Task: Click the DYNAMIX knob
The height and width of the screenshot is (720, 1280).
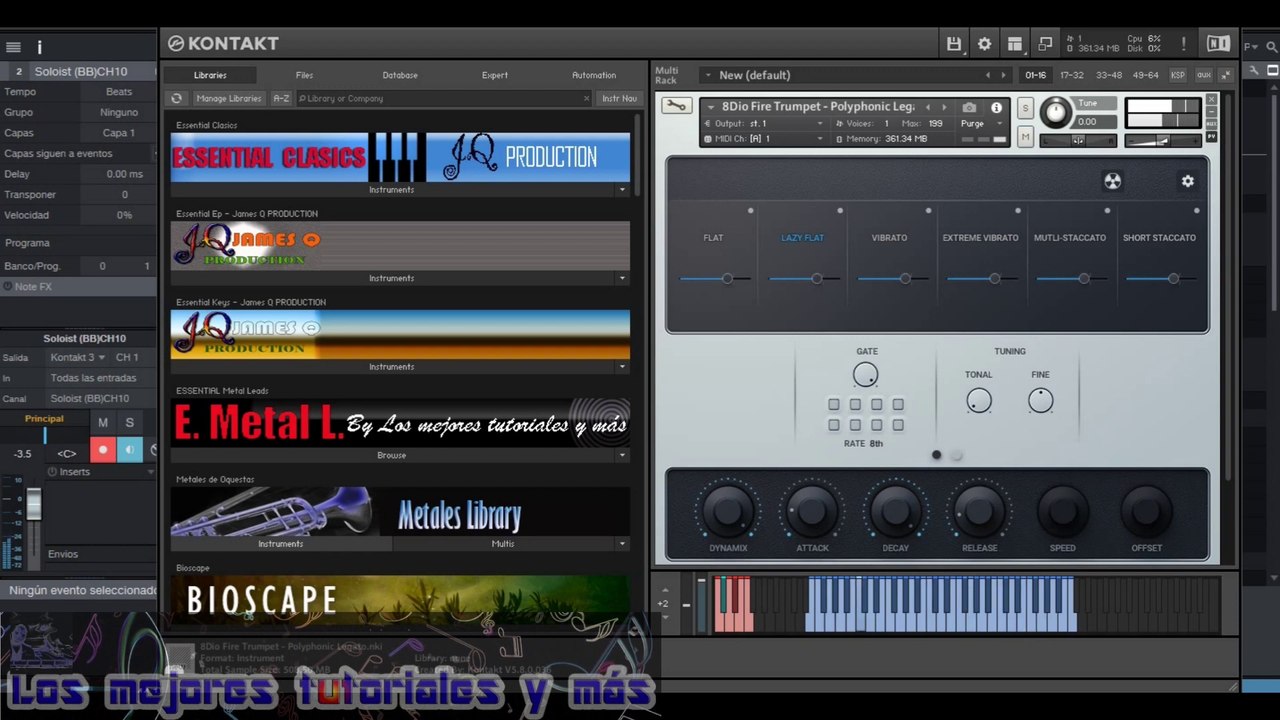Action: click(x=728, y=510)
